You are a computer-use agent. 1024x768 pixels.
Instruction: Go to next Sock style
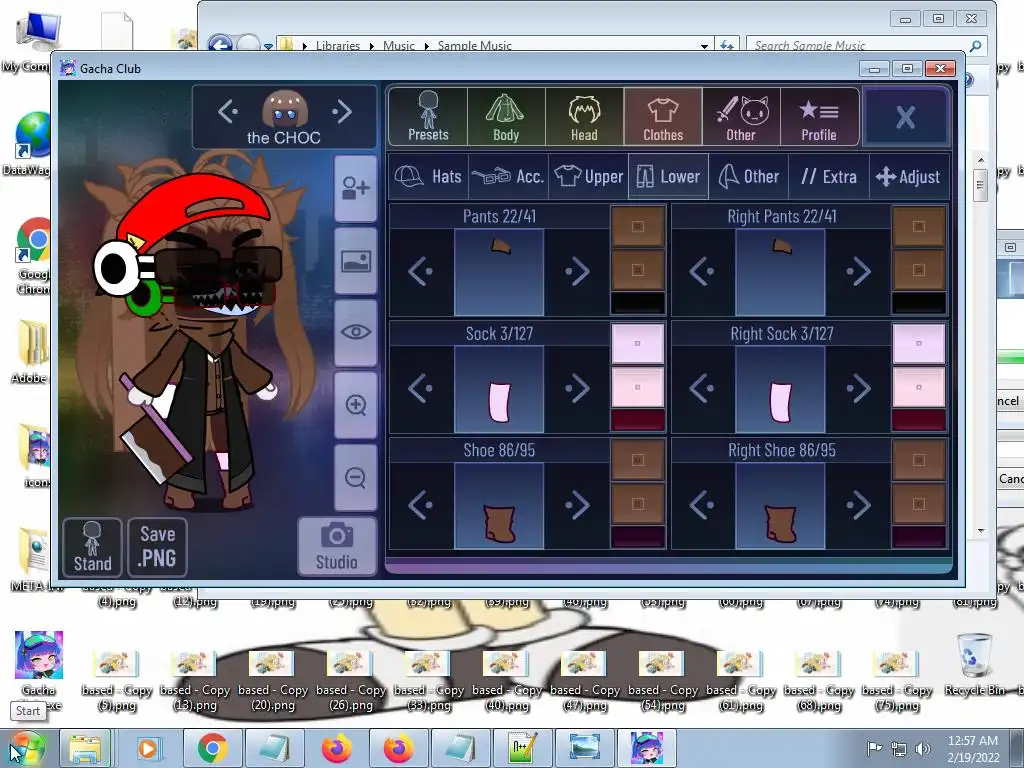(577, 389)
